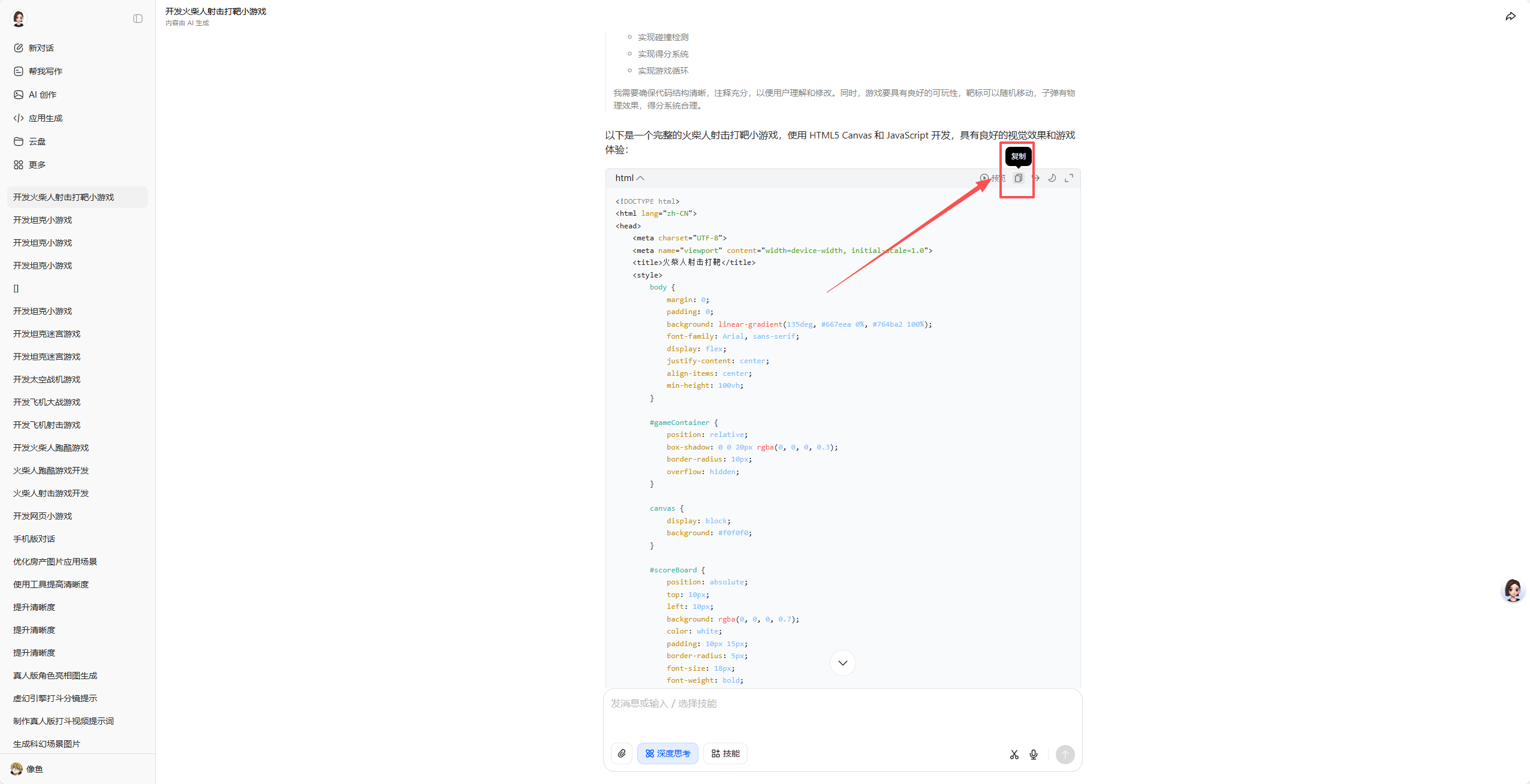Toggle 深度思考 mode off
This screenshot has height=784, width=1530.
click(667, 753)
